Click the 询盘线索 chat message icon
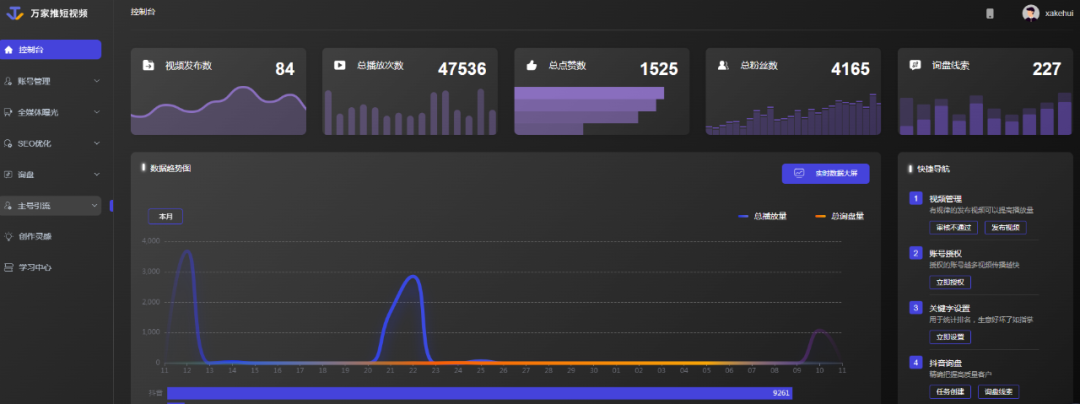This screenshot has width=1080, height=404. tap(914, 66)
